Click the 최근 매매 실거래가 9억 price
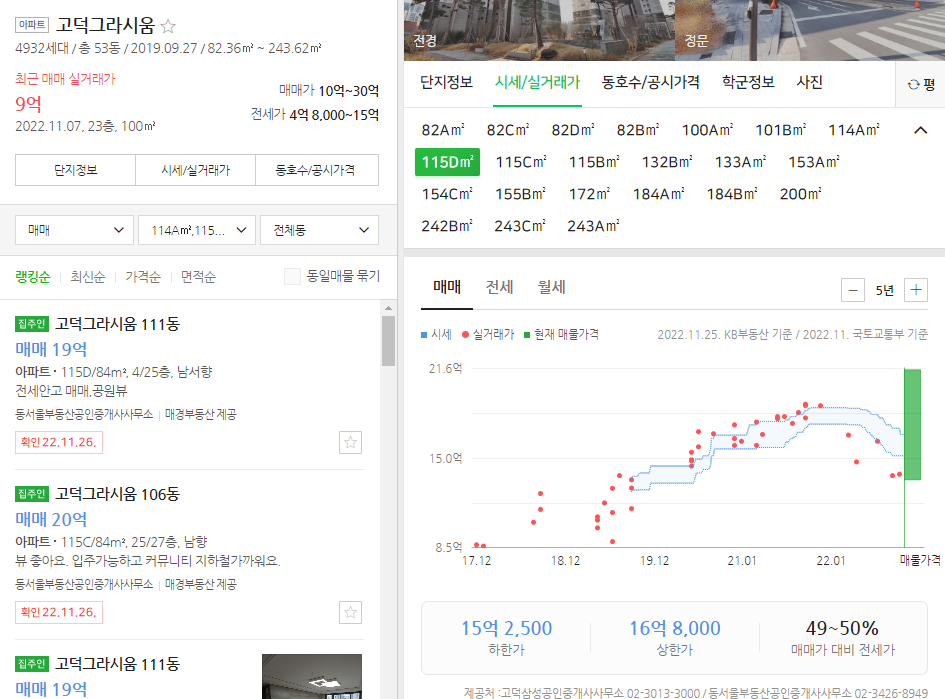 point(28,104)
